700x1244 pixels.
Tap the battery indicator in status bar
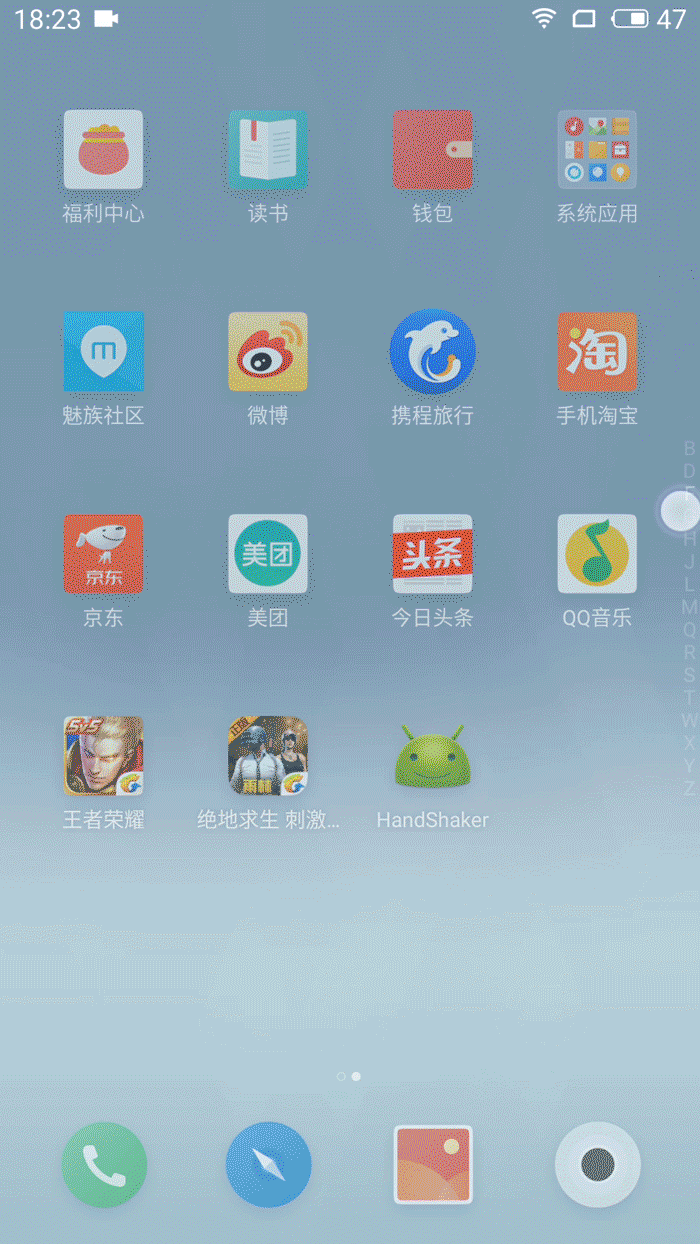[x=630, y=18]
